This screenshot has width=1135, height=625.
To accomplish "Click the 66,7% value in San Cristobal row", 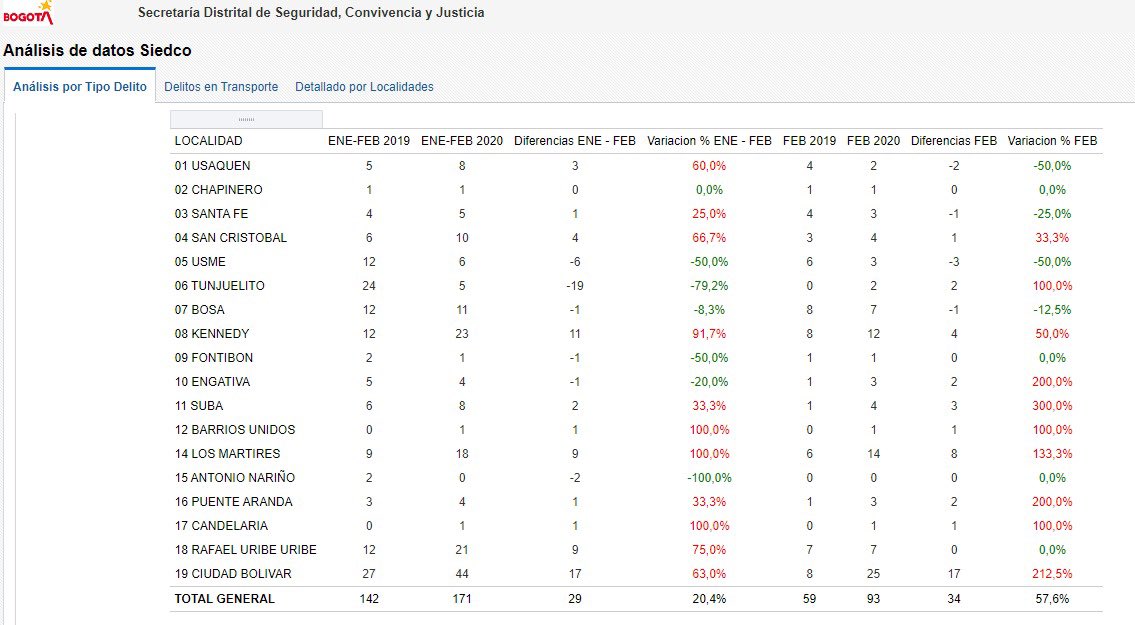I will (709, 238).
